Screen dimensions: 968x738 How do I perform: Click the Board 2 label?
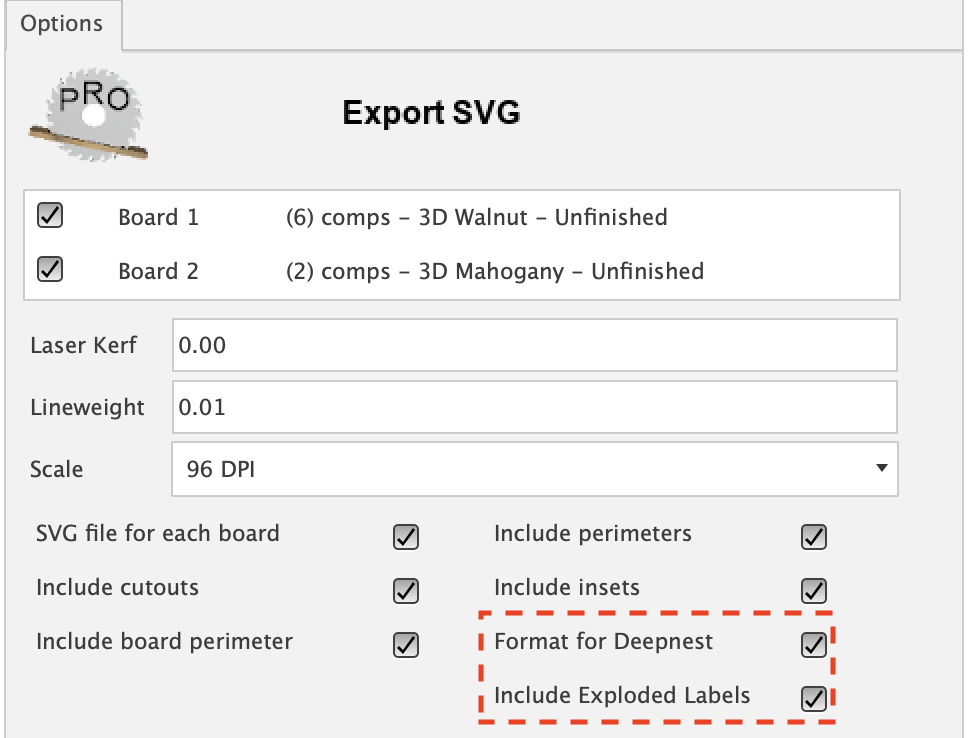pyautogui.click(x=158, y=271)
